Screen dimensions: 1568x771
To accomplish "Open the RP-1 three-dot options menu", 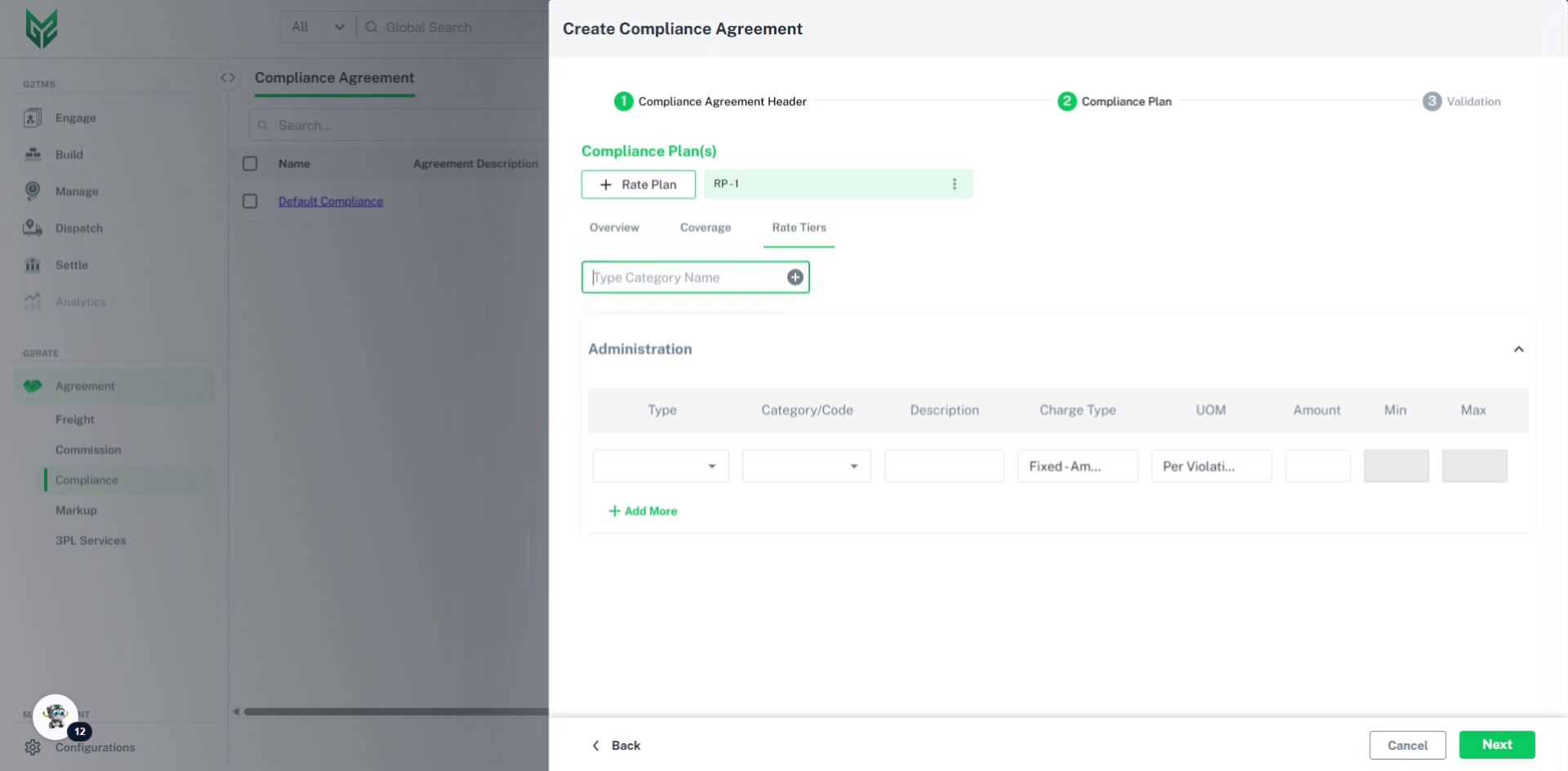I will 954,184.
